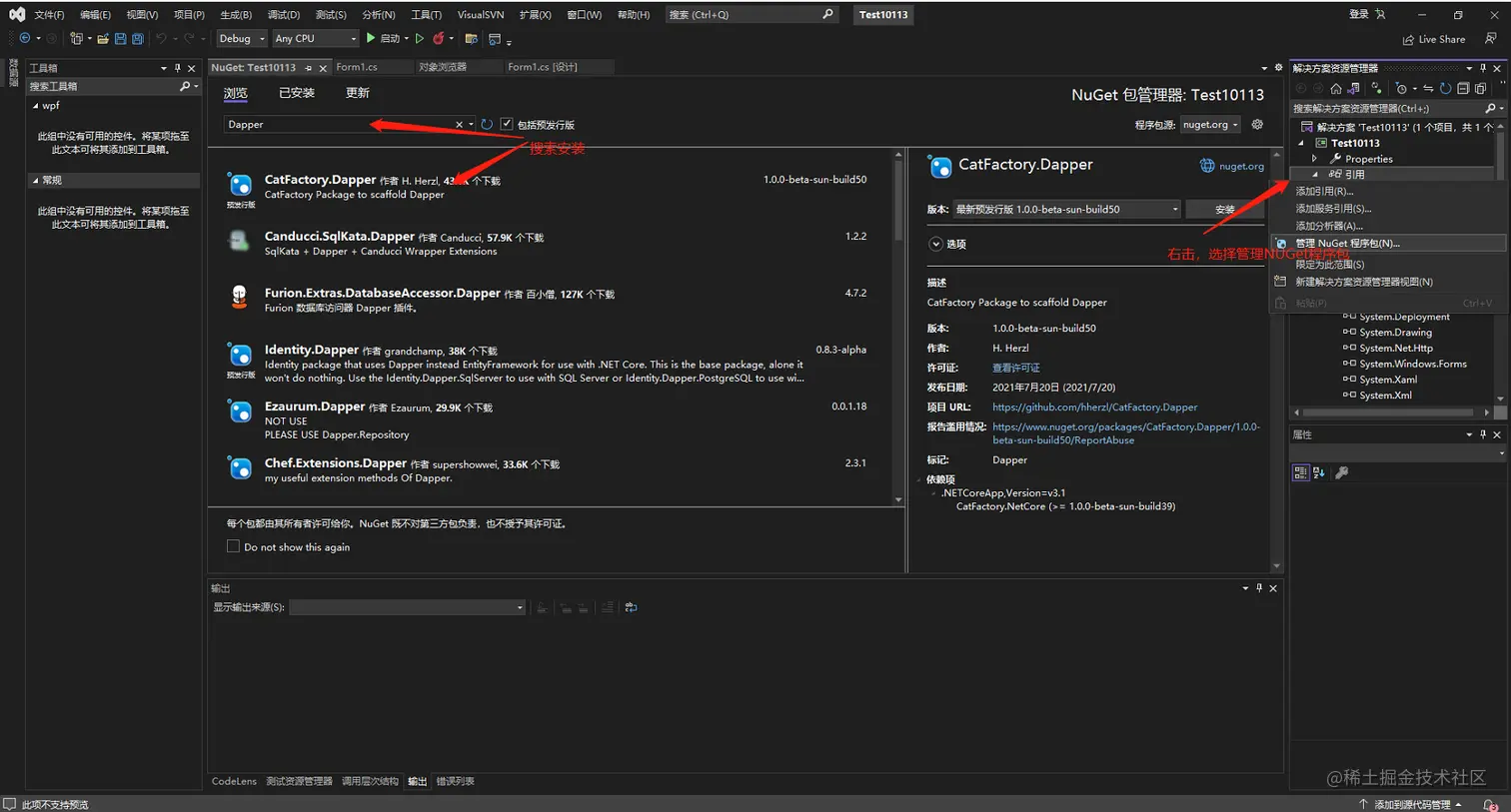Screen dimensions: 1511x812
Task: Open the CatFactory.Dapper GitHub project URL
Action: pos(1094,407)
